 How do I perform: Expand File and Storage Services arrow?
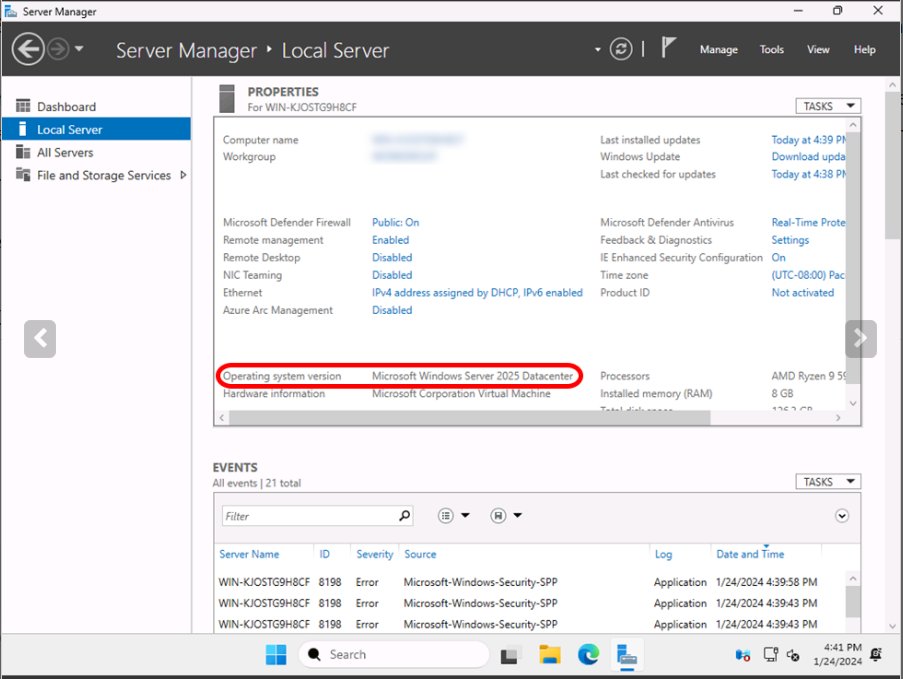tap(183, 175)
